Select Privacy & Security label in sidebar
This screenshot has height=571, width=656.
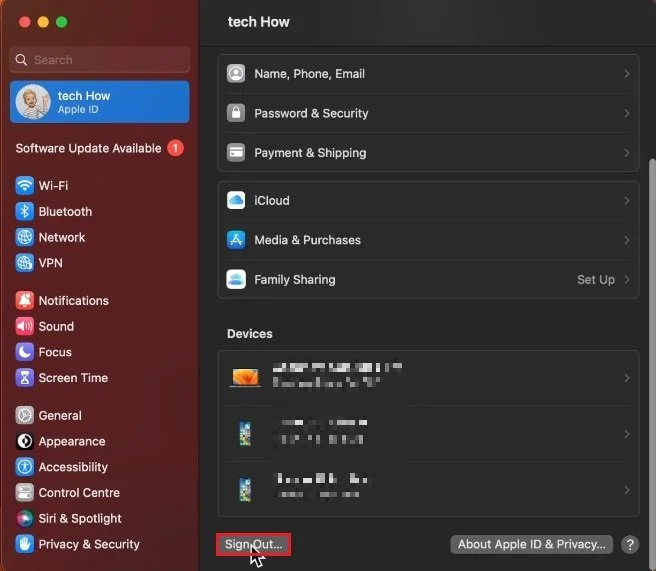pos(89,544)
